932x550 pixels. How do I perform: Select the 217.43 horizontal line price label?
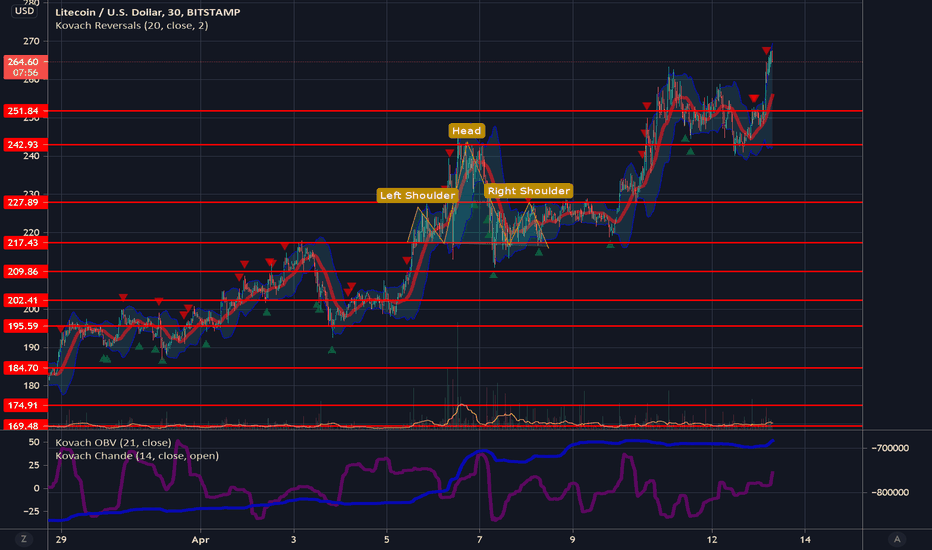23,243
